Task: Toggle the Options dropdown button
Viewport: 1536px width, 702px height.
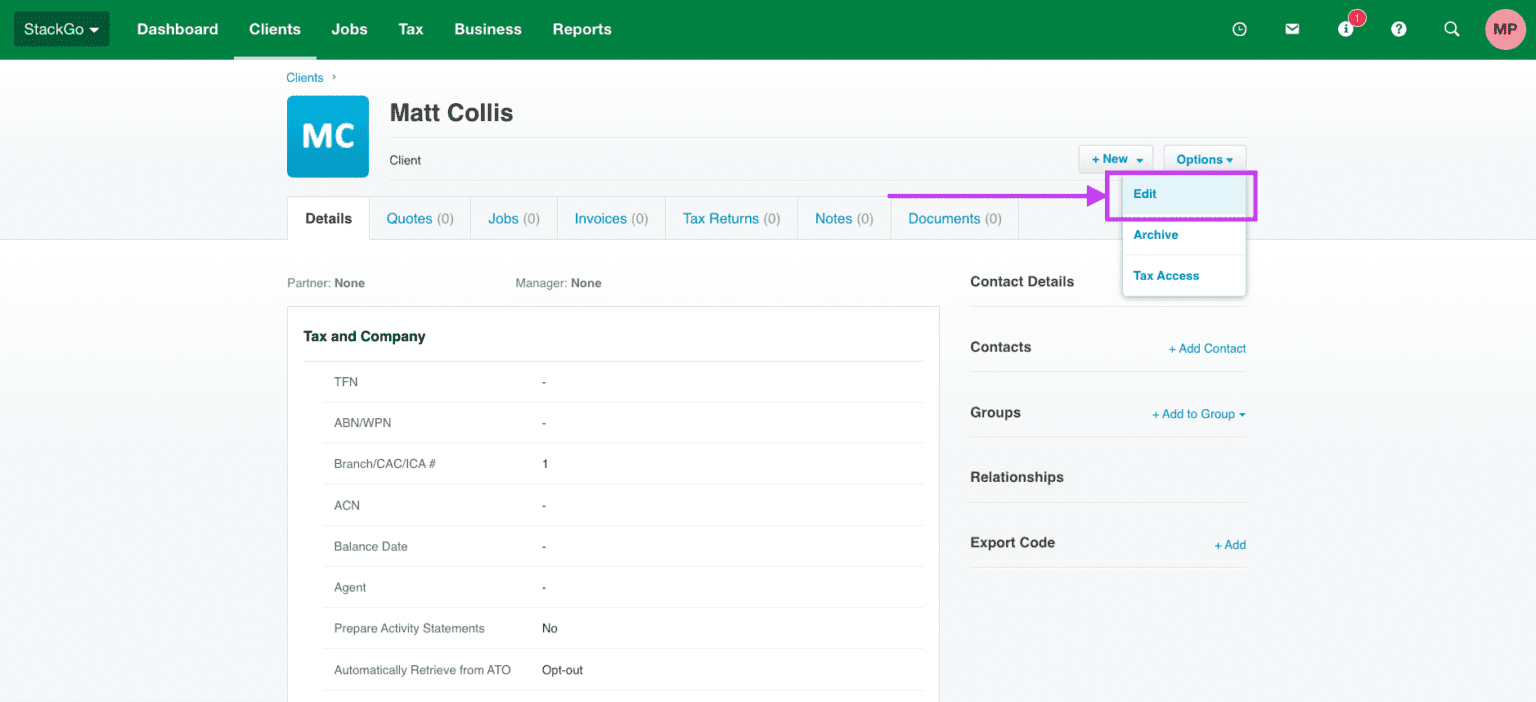Action: (1204, 159)
